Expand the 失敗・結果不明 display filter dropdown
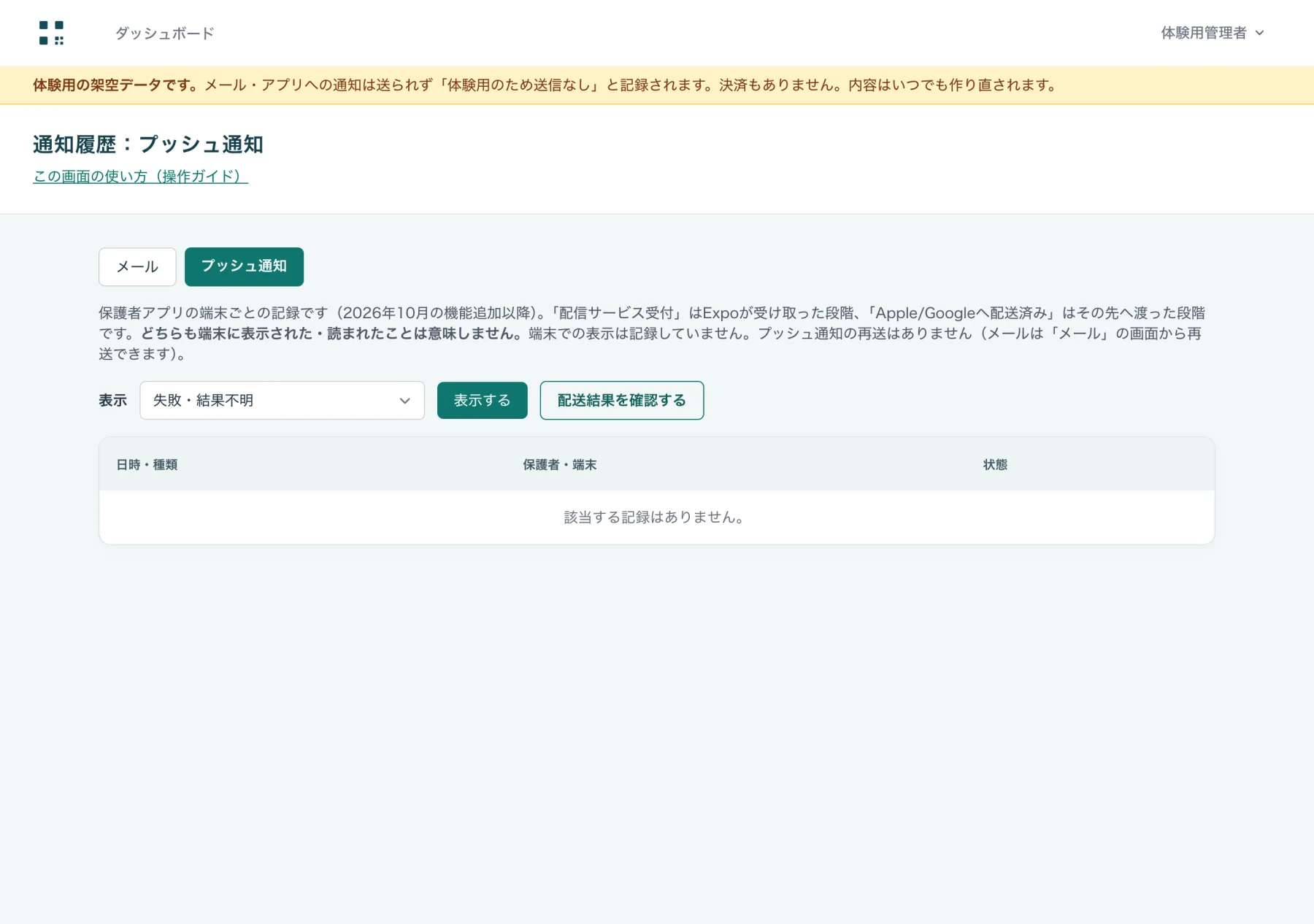 tap(282, 400)
